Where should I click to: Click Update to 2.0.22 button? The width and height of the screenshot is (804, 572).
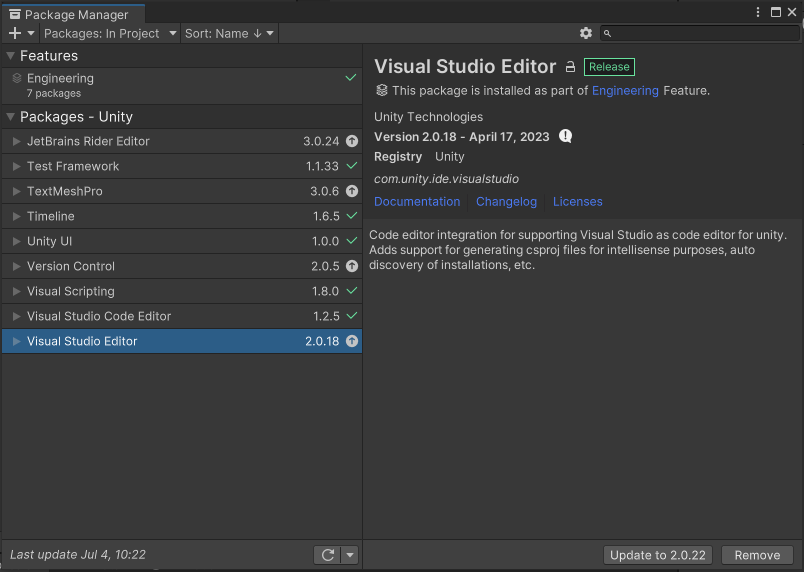[658, 555]
